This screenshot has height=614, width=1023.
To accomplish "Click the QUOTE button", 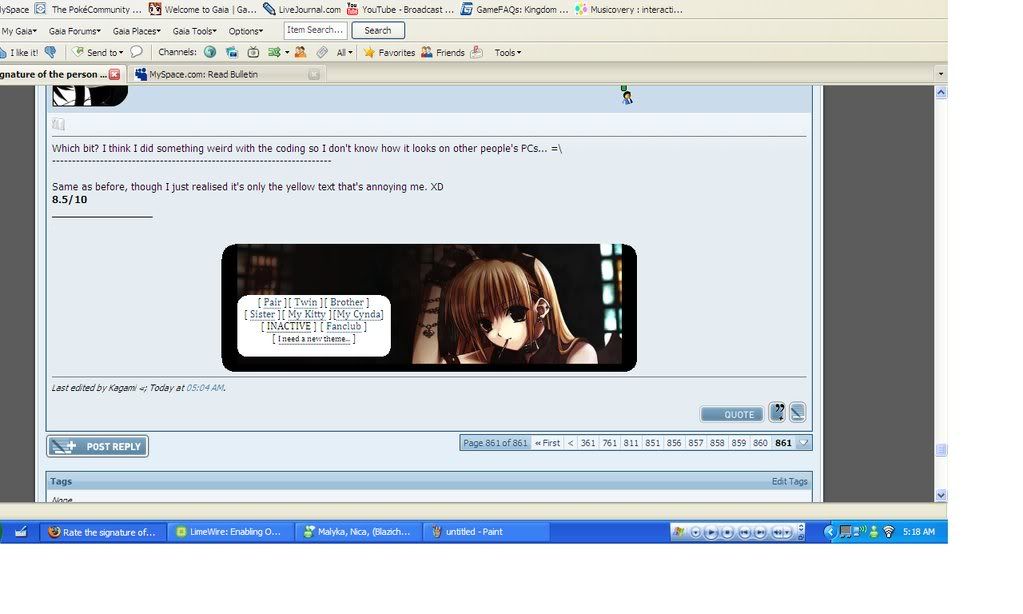I will [732, 414].
